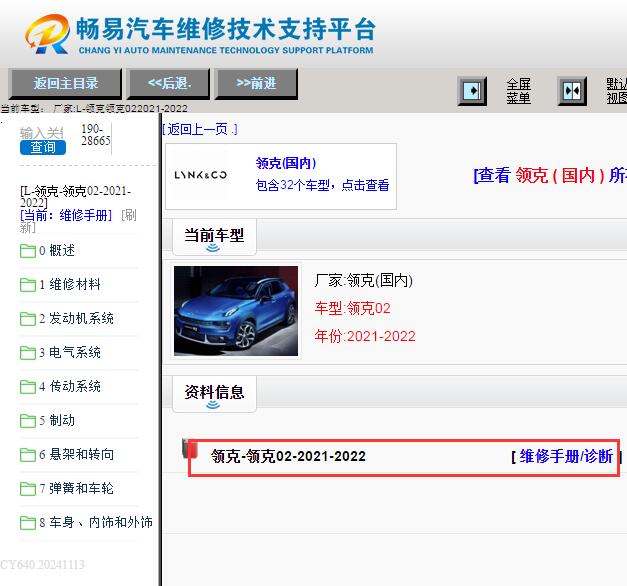Click the full-screen menu arrow icon

click(x=472, y=91)
